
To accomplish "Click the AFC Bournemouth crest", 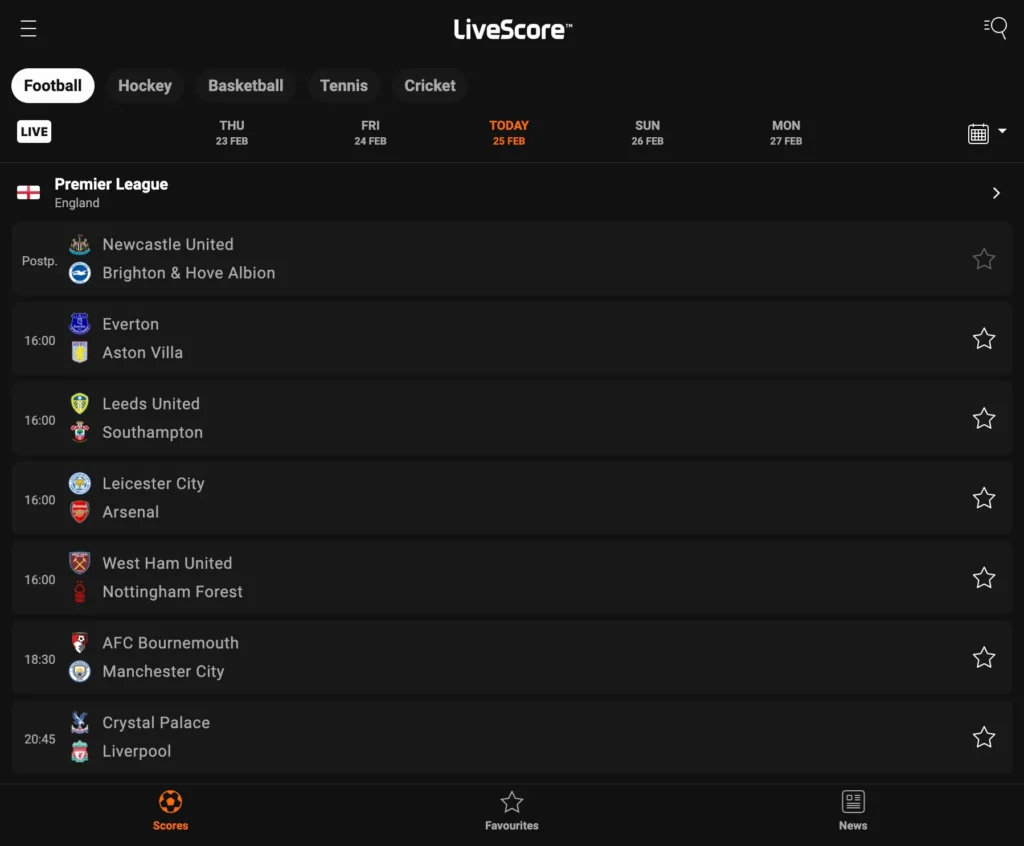I will (80, 643).
